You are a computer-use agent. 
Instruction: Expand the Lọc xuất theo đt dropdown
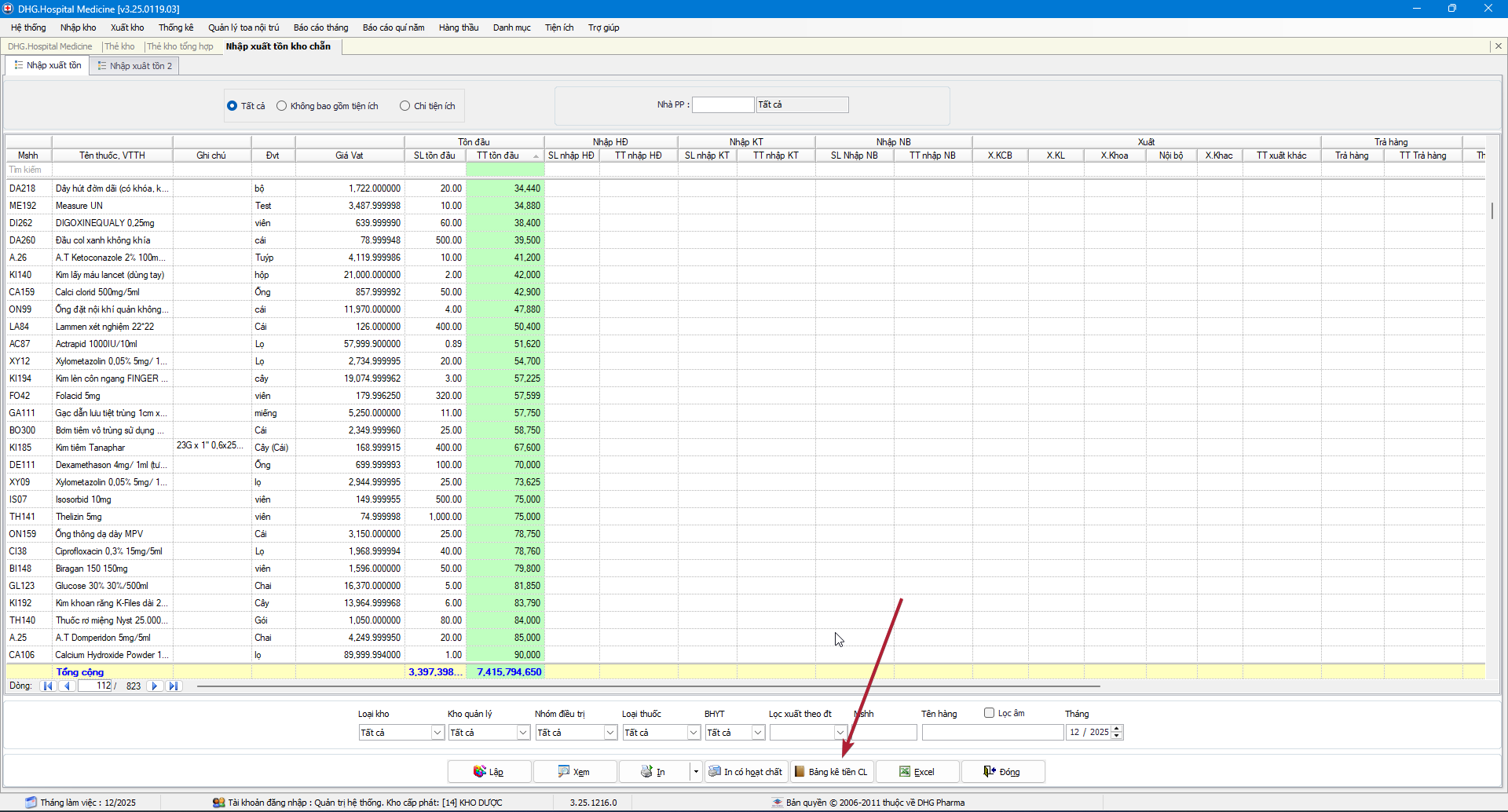pos(840,733)
